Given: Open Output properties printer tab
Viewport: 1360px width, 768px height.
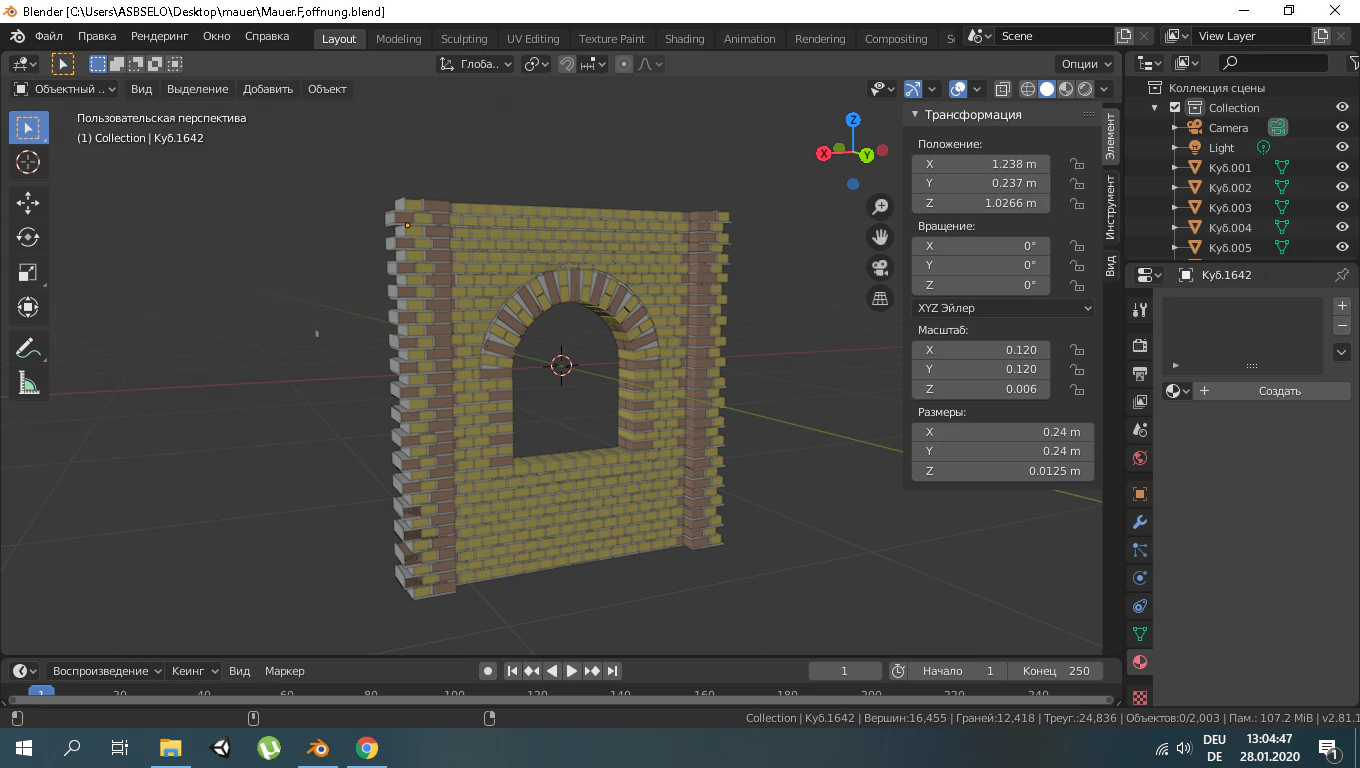Looking at the screenshot, I should point(1139,374).
